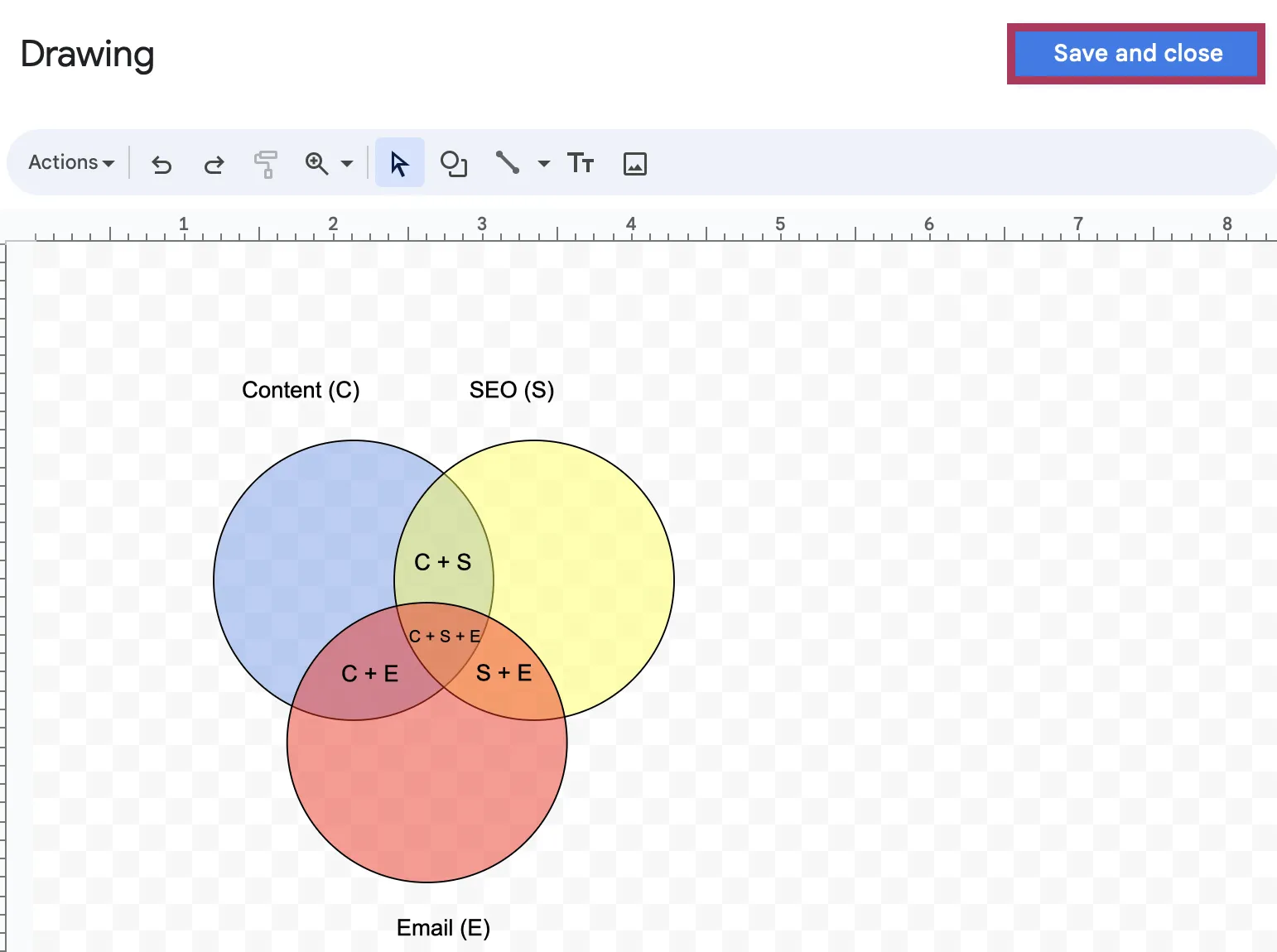Select the "C + S" overlap text

[x=443, y=563]
